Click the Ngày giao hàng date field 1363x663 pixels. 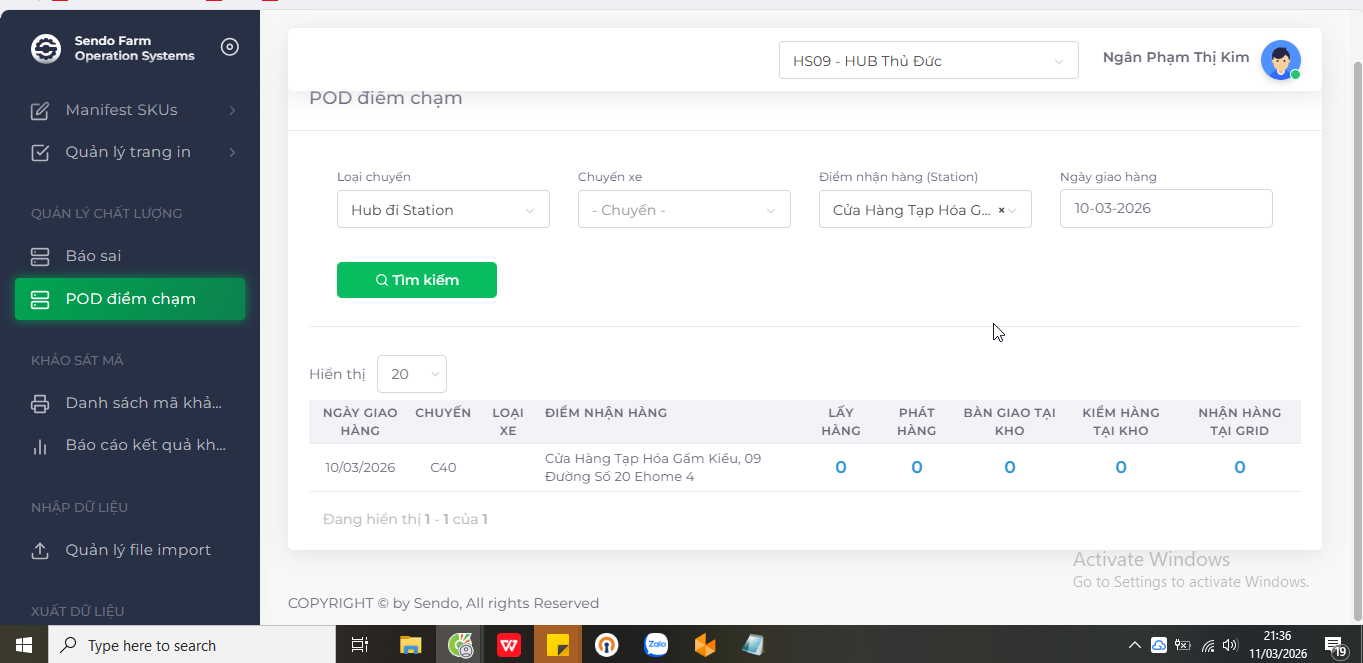1166,208
